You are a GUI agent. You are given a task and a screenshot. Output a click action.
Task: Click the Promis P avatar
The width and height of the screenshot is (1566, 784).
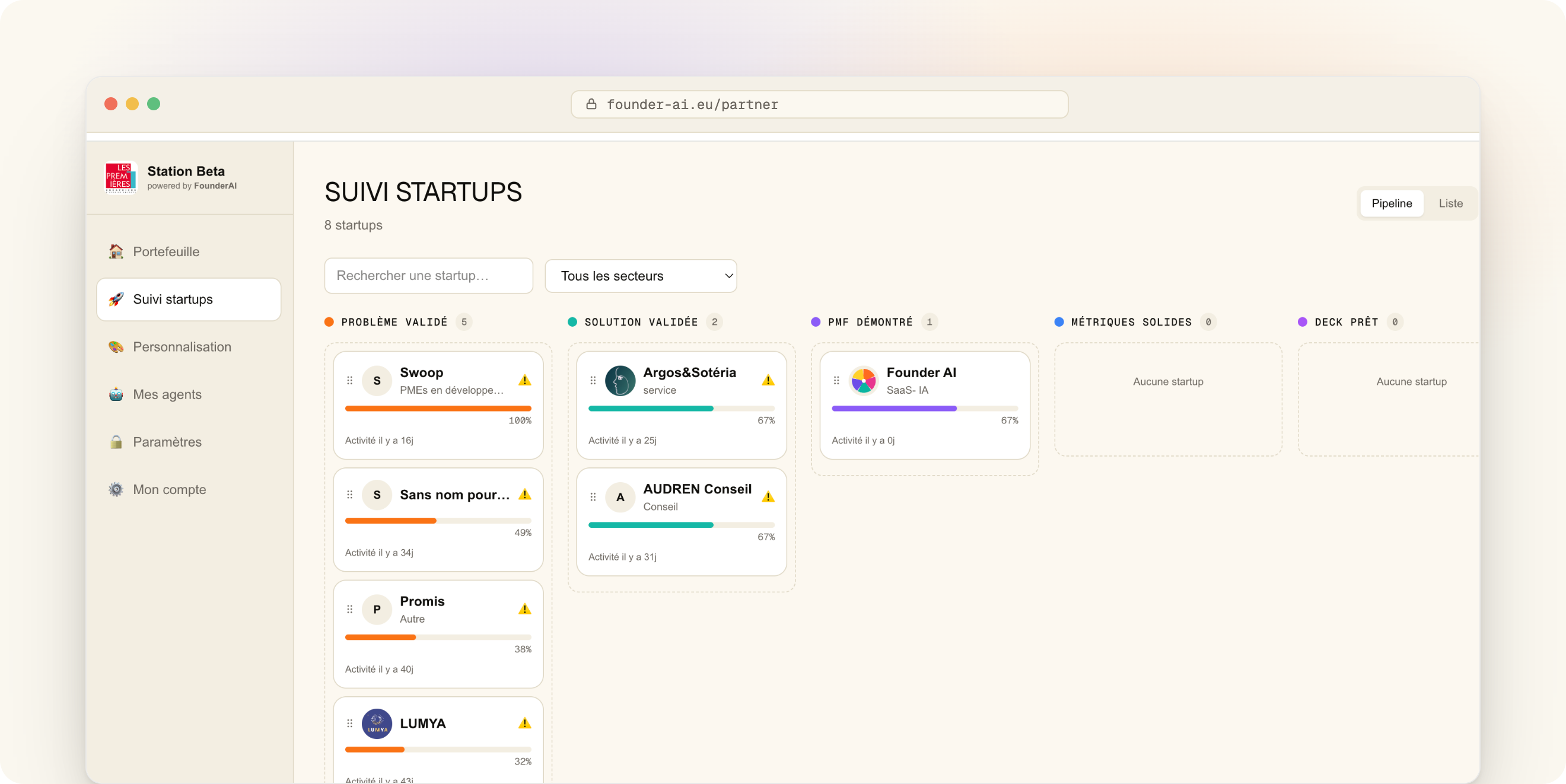(x=377, y=609)
